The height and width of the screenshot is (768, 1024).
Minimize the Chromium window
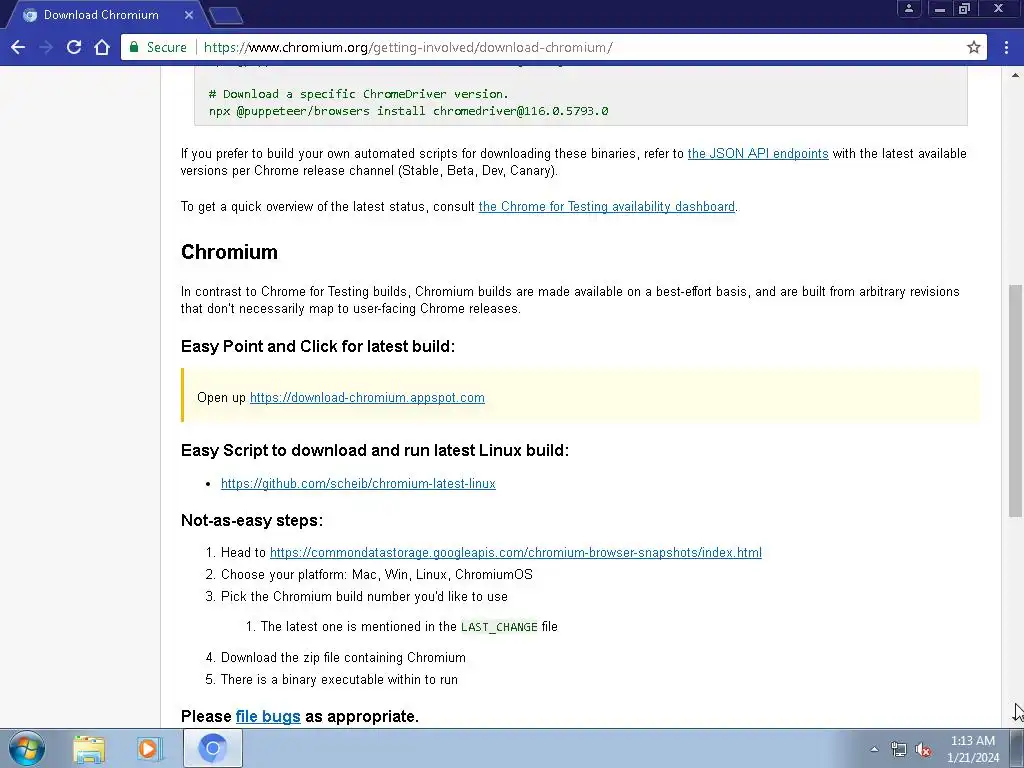click(x=940, y=8)
